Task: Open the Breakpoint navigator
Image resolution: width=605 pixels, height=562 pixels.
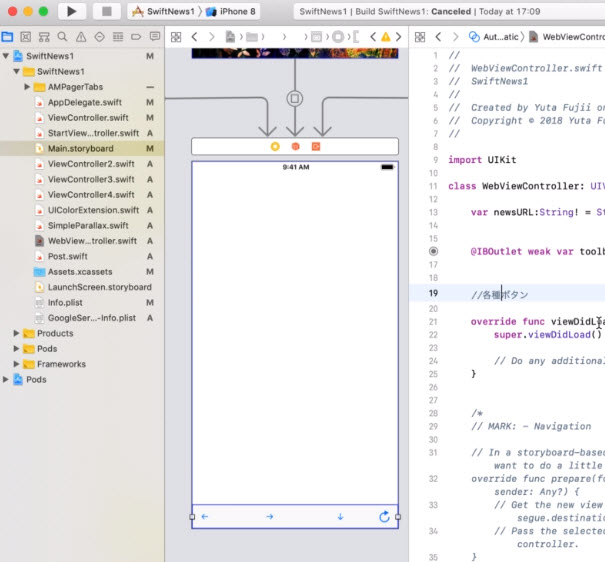Action: (136, 37)
